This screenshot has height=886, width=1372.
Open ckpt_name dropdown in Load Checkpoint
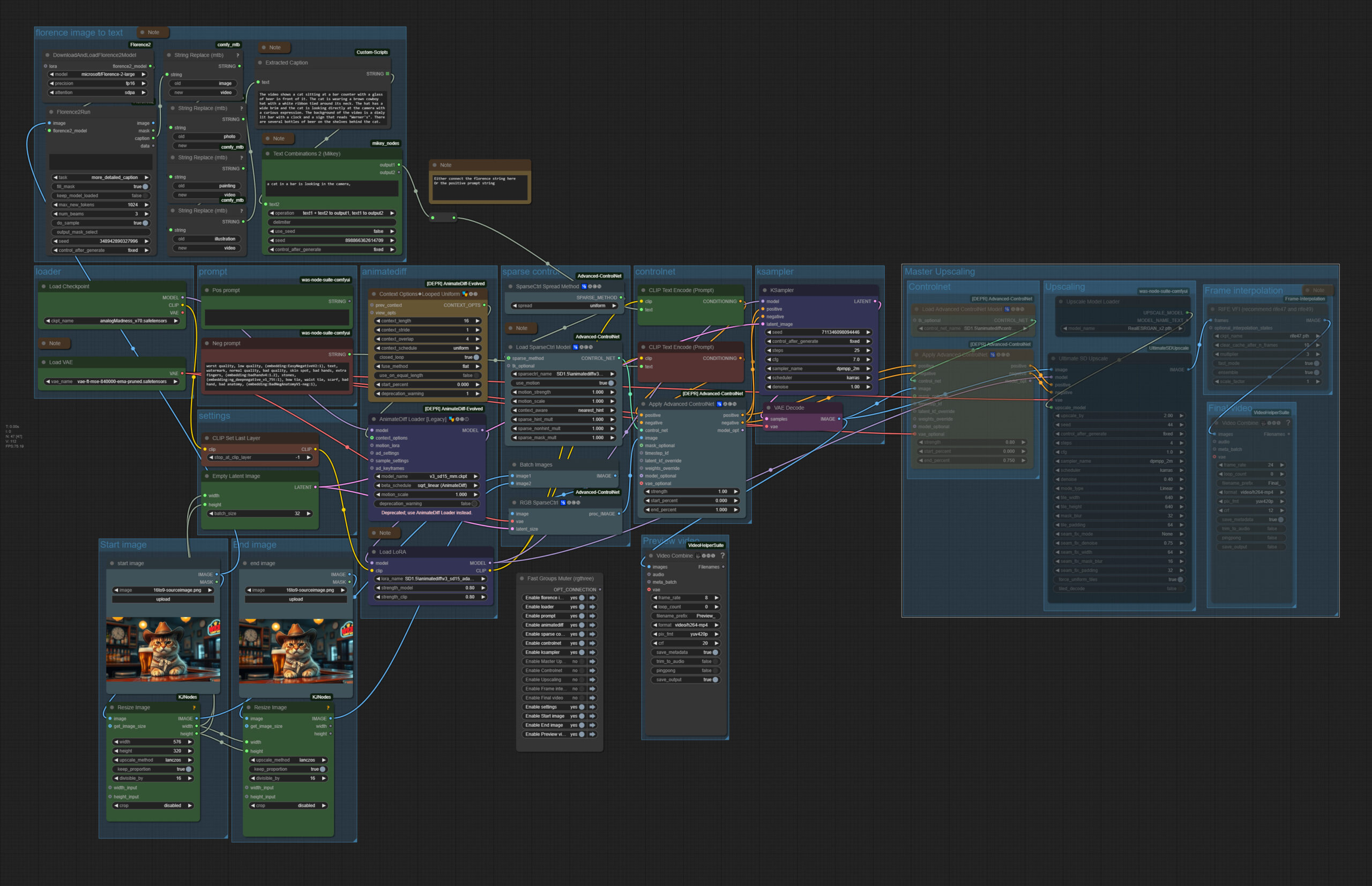tap(111, 321)
